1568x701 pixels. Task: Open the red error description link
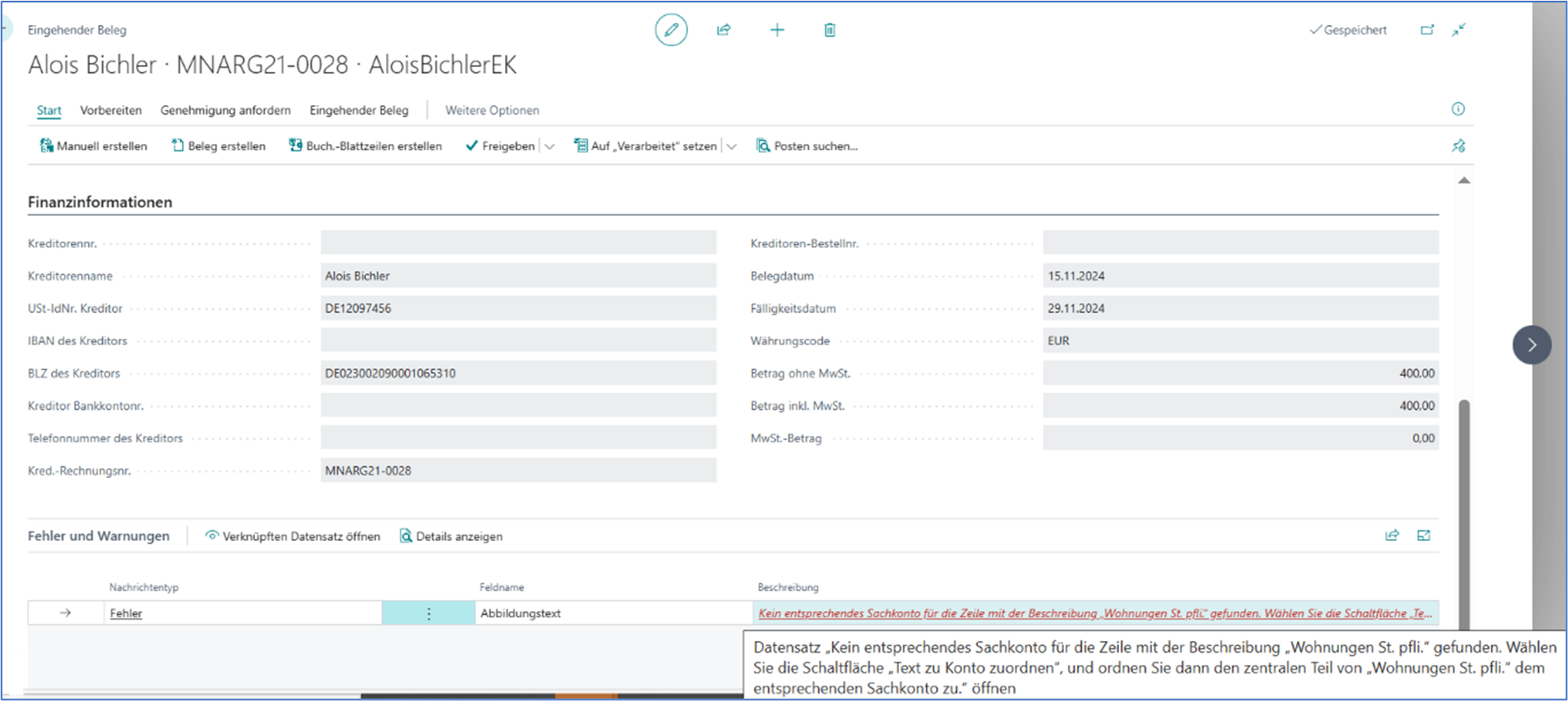(1094, 614)
